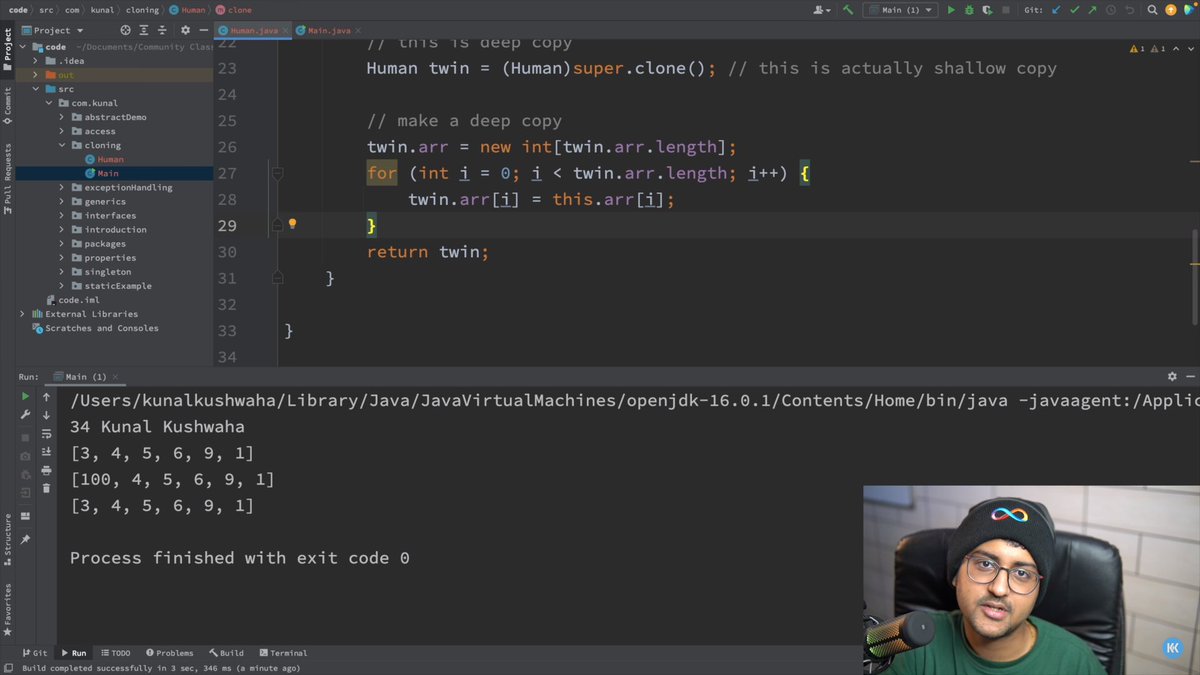Move up the stack trace using the up arrow
1200x675 pixels.
pyautogui.click(x=46, y=397)
